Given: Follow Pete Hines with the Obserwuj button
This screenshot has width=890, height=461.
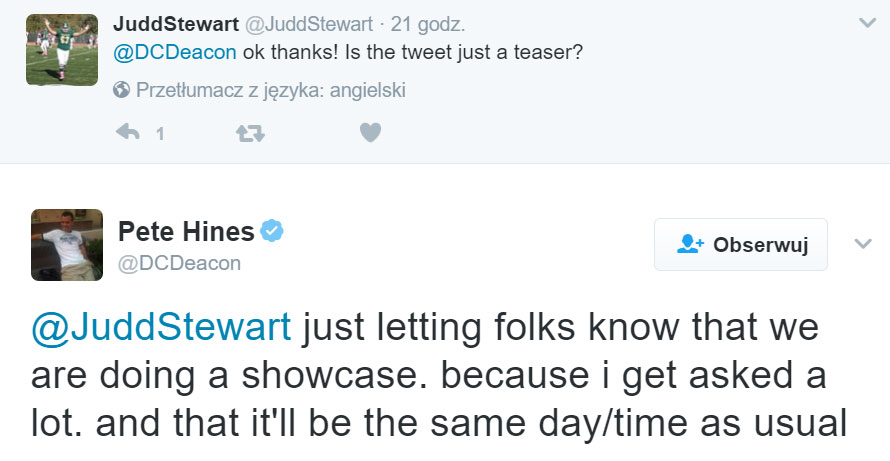Looking at the screenshot, I should tap(741, 244).
